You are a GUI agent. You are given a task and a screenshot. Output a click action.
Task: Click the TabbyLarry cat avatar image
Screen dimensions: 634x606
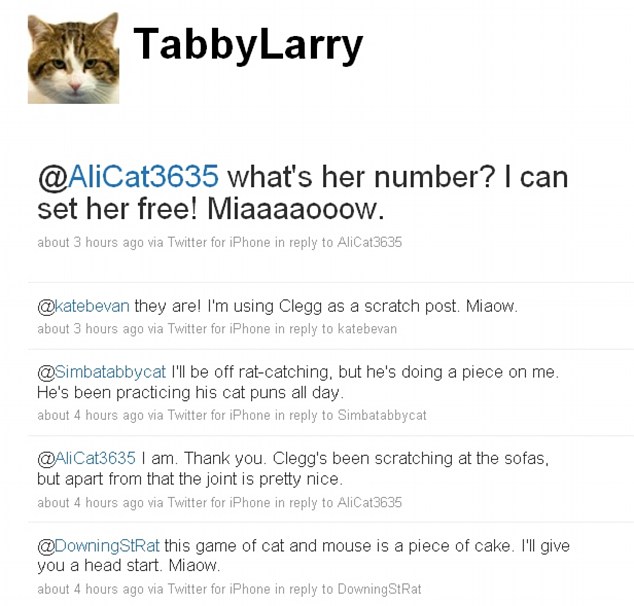(x=73, y=58)
